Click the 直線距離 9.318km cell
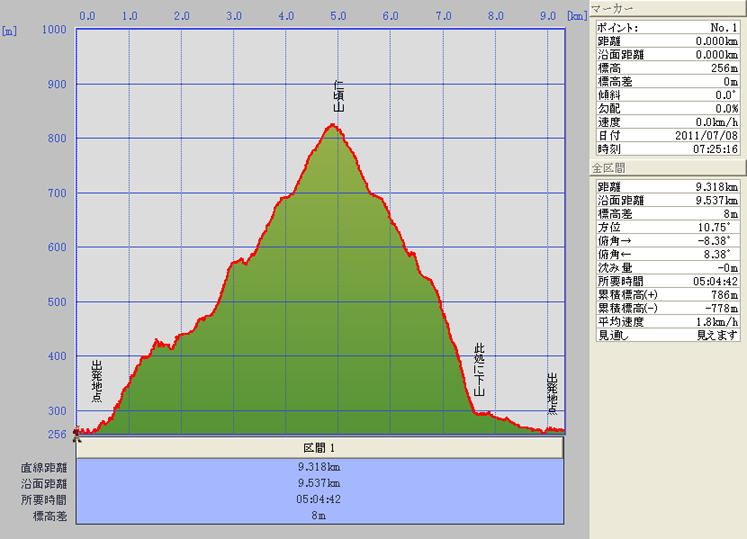The width and height of the screenshot is (747, 539). pyautogui.click(x=319, y=467)
